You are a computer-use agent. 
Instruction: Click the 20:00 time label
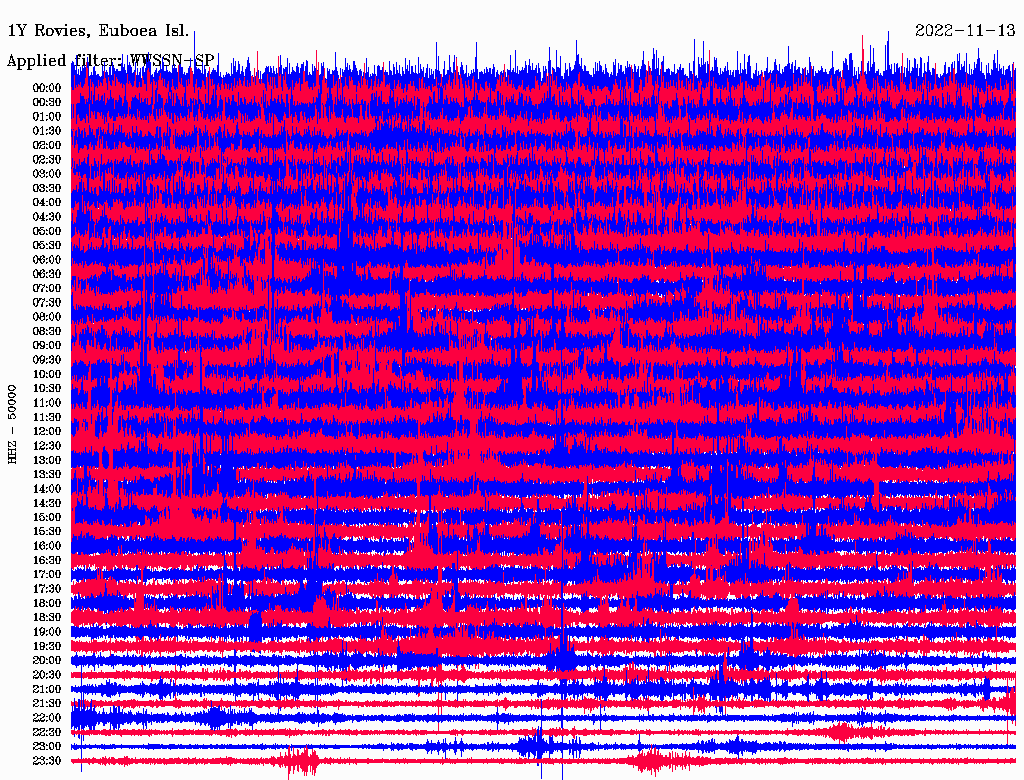[47, 660]
